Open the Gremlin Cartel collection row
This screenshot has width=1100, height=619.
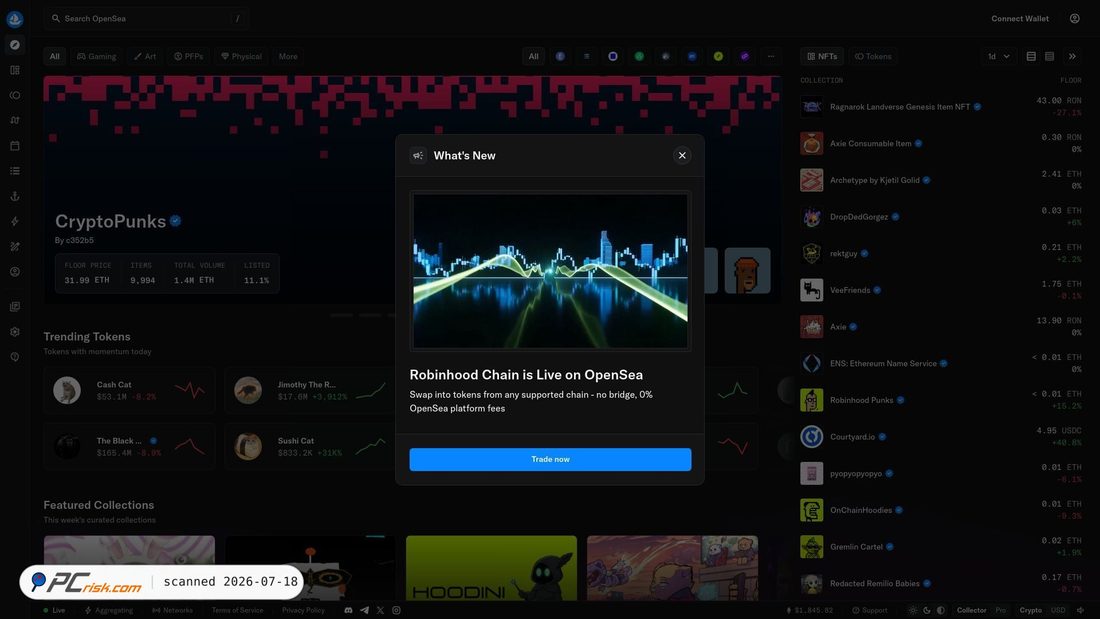click(x=941, y=547)
